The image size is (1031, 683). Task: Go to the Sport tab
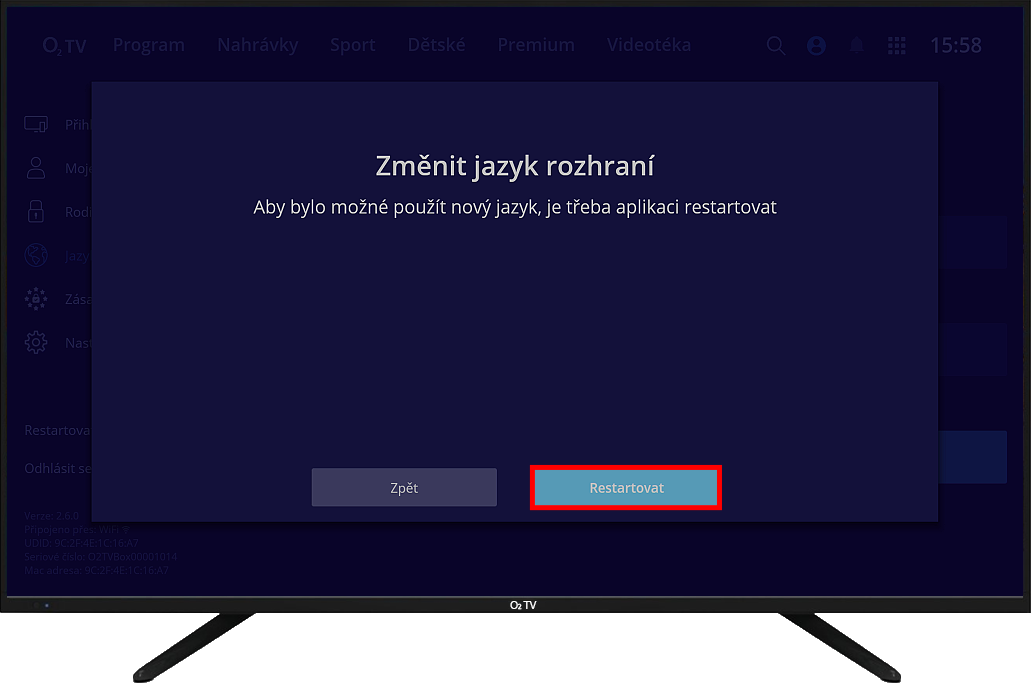pos(353,45)
